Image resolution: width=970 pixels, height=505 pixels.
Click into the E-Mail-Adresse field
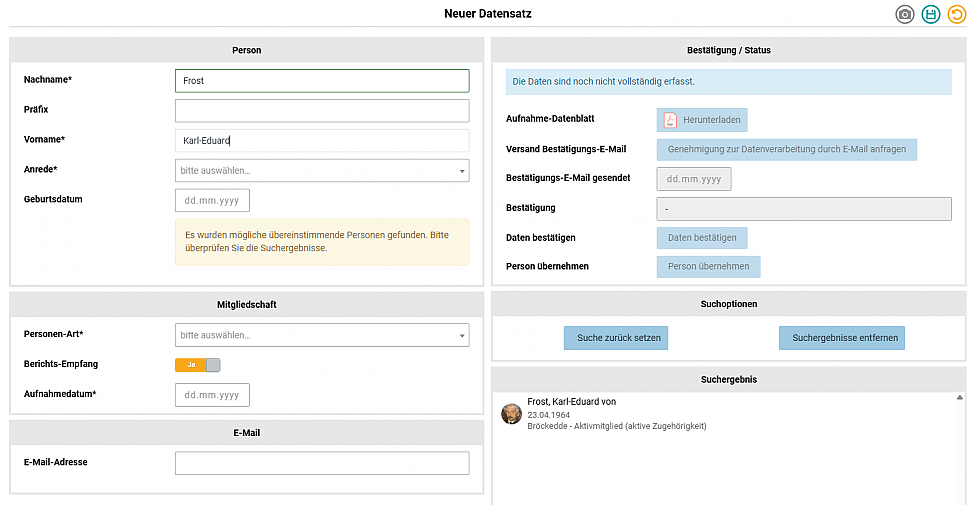[321, 463]
